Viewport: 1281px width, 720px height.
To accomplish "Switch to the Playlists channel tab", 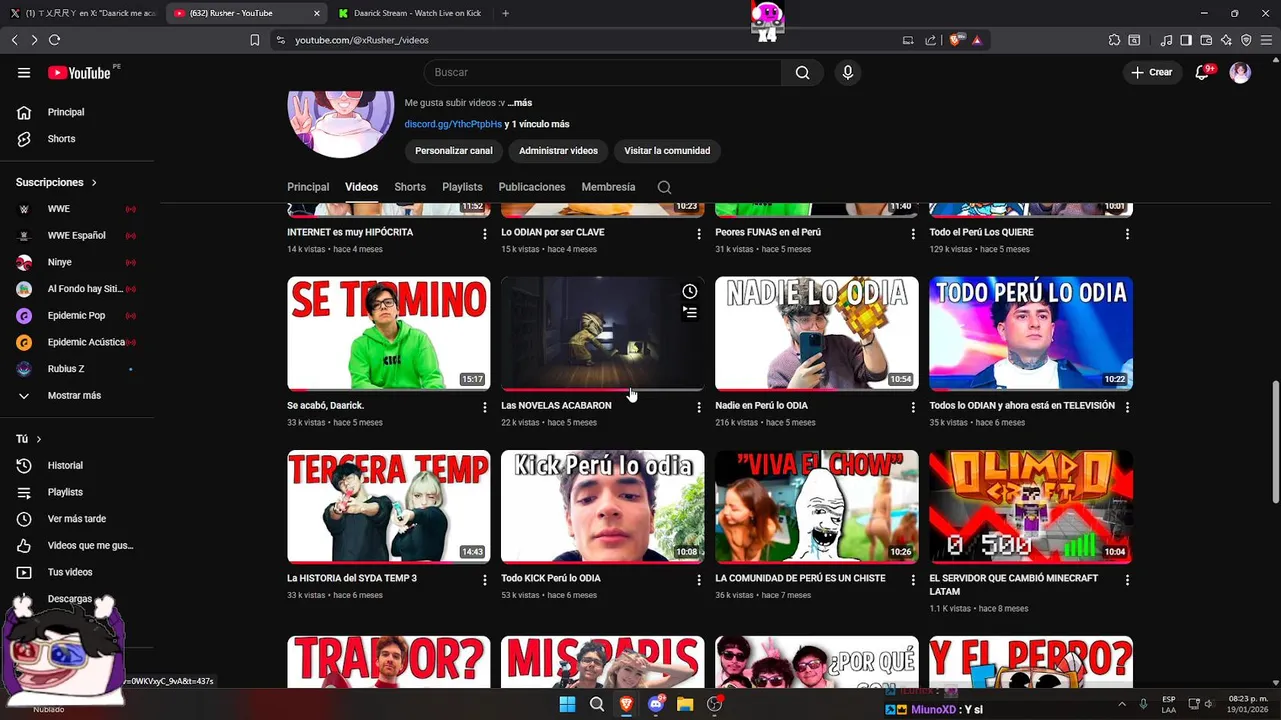I will [x=462, y=187].
